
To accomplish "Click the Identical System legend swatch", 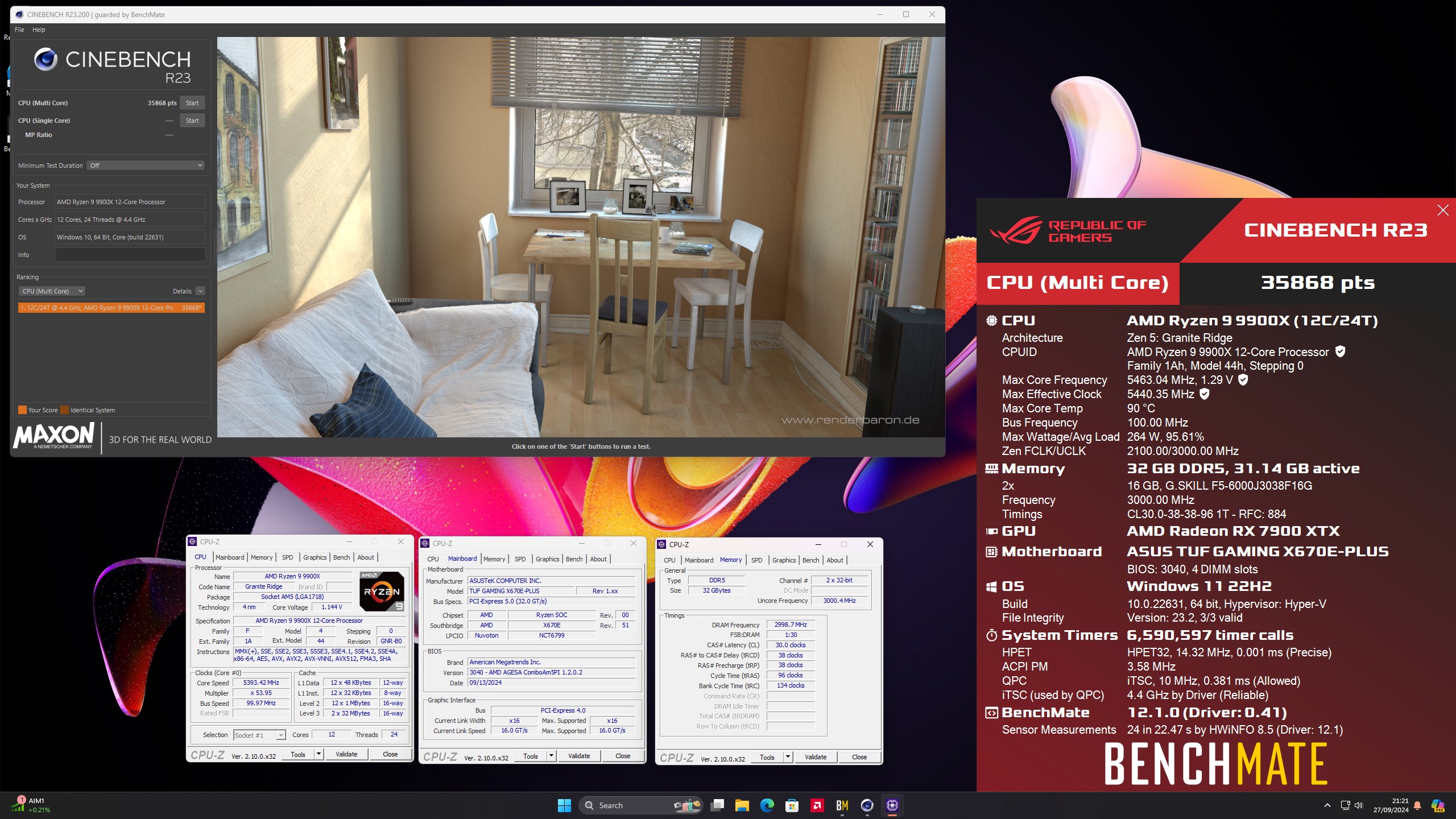I will click(x=64, y=410).
